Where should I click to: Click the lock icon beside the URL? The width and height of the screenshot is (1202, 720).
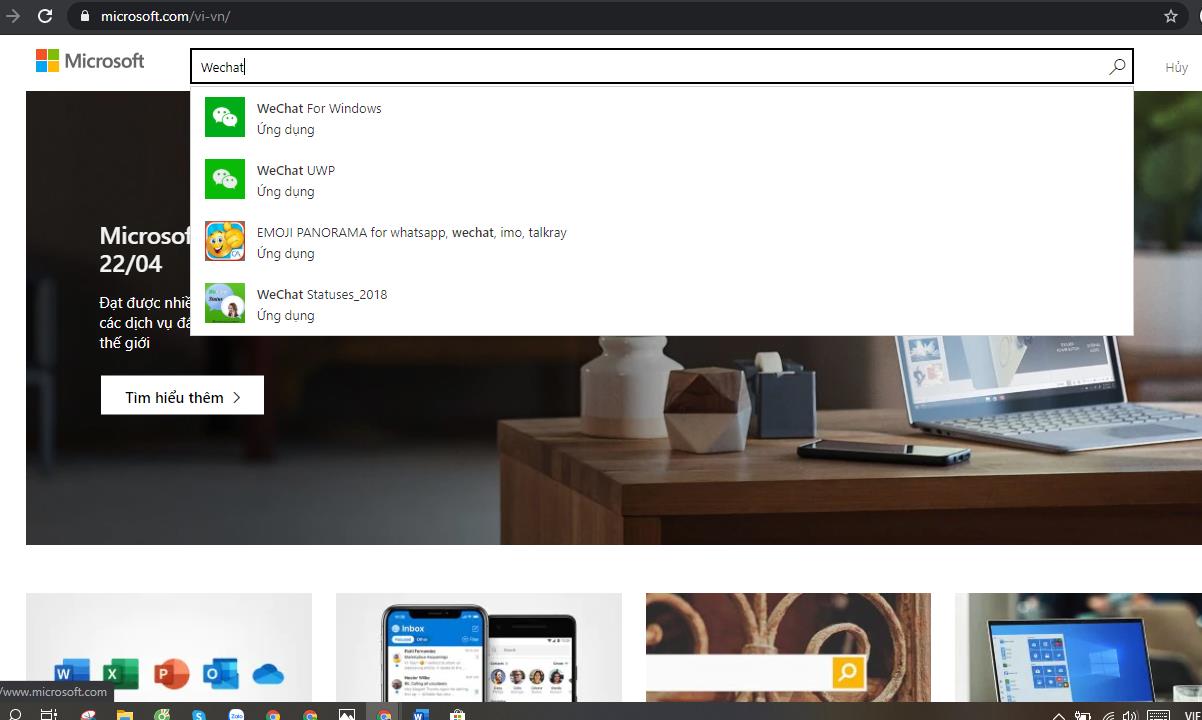(84, 16)
